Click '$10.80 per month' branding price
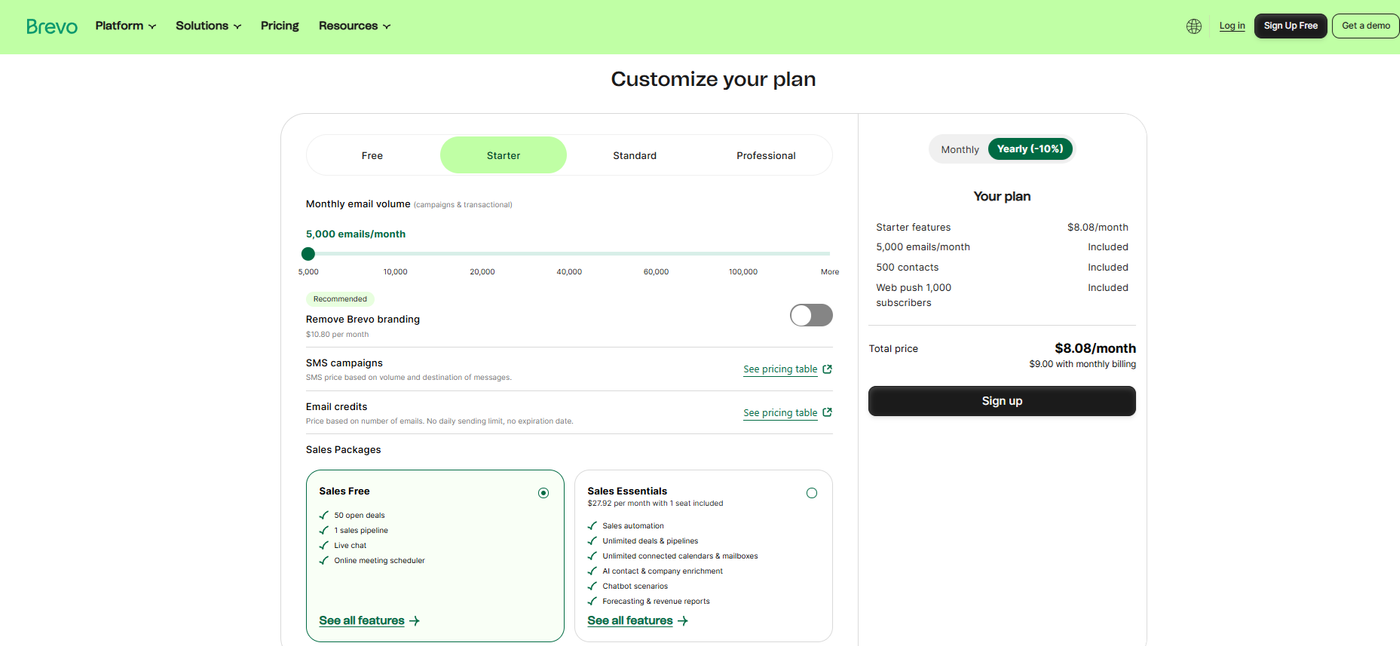1400x646 pixels. (x=337, y=334)
